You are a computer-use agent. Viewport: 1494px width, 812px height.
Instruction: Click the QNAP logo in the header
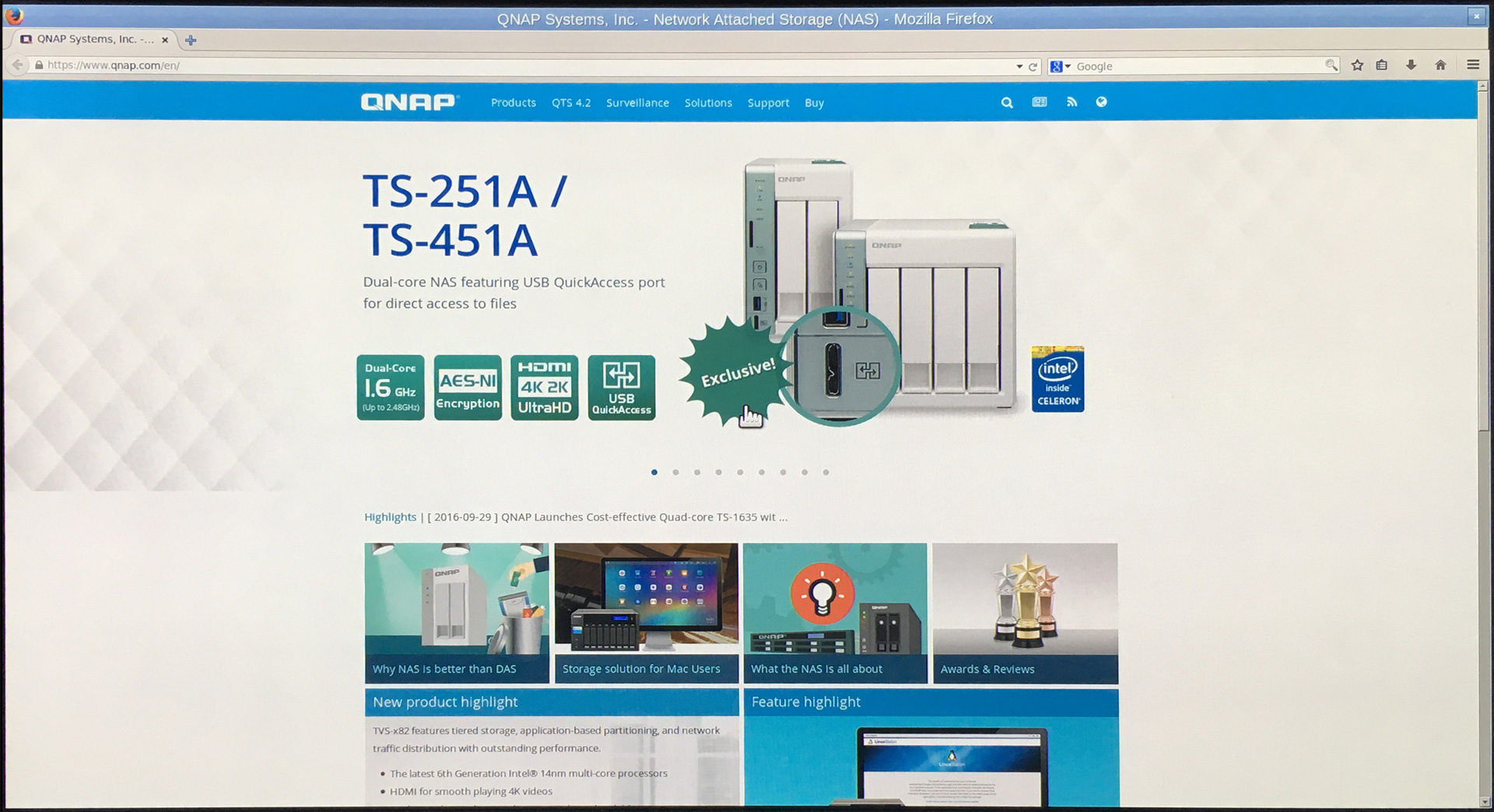409,102
